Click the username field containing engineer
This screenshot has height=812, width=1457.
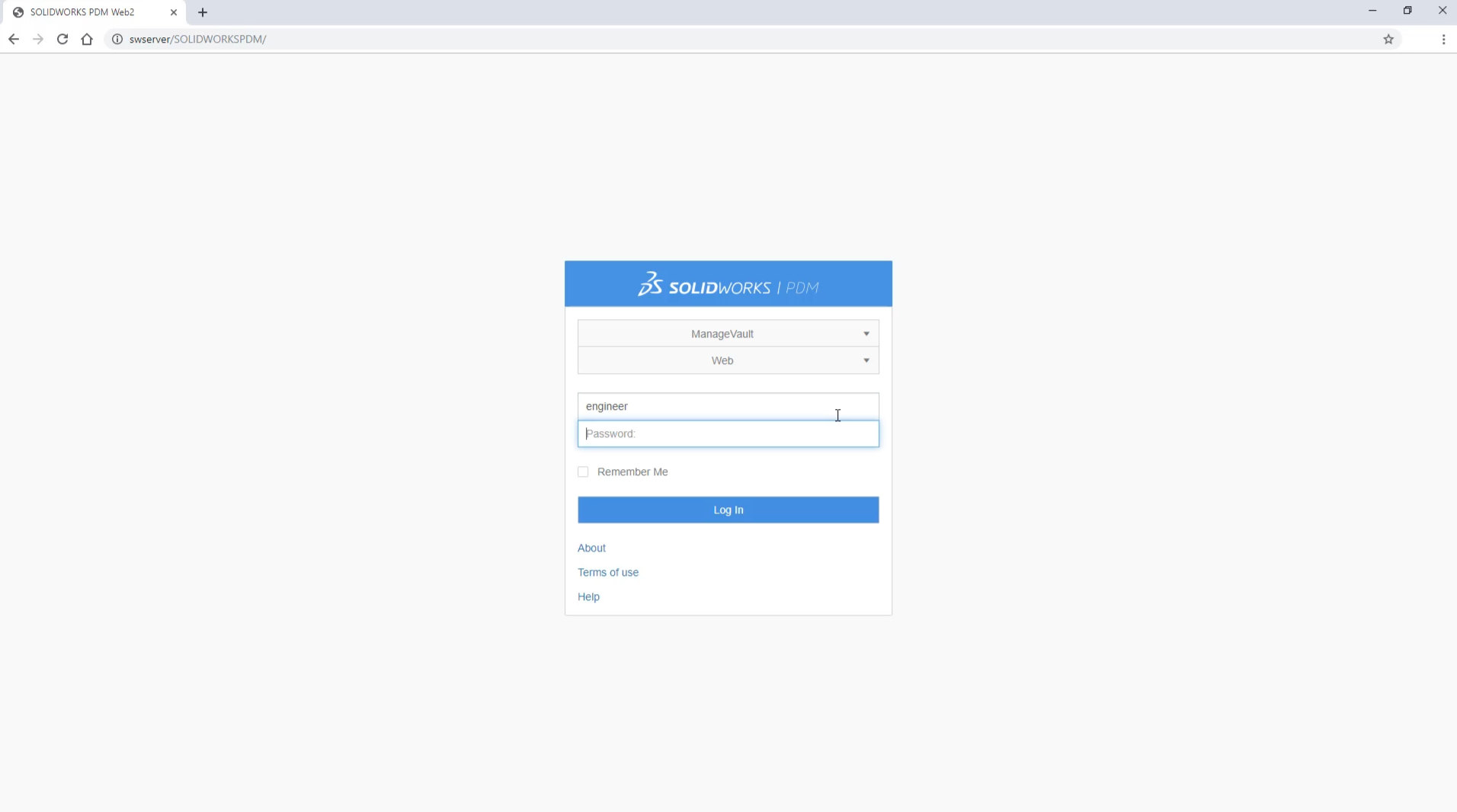(x=728, y=406)
